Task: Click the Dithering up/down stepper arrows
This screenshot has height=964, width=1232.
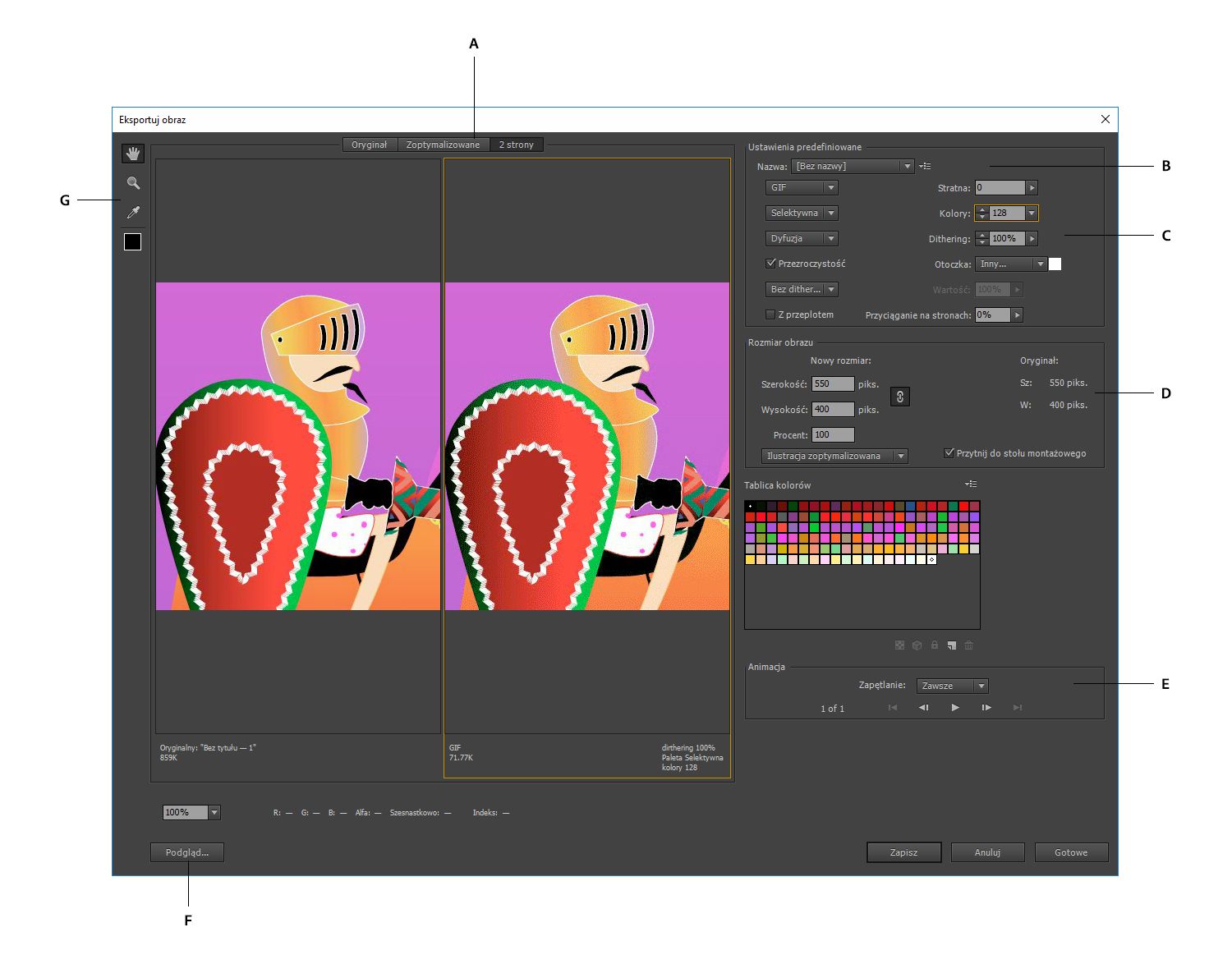Action: click(x=982, y=239)
